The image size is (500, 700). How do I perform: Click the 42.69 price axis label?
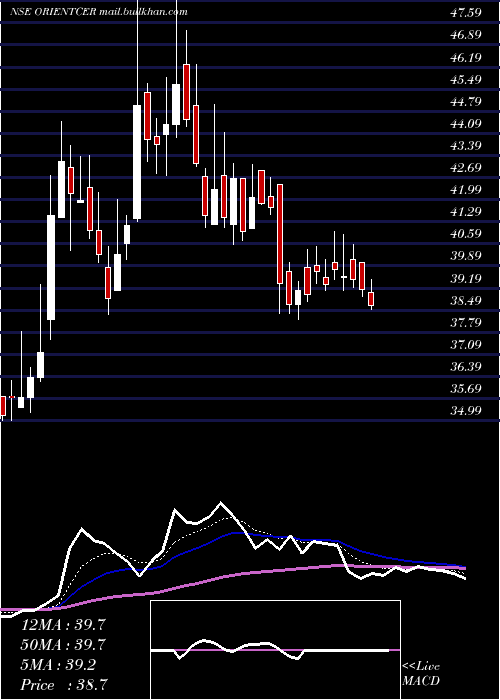[466, 167]
